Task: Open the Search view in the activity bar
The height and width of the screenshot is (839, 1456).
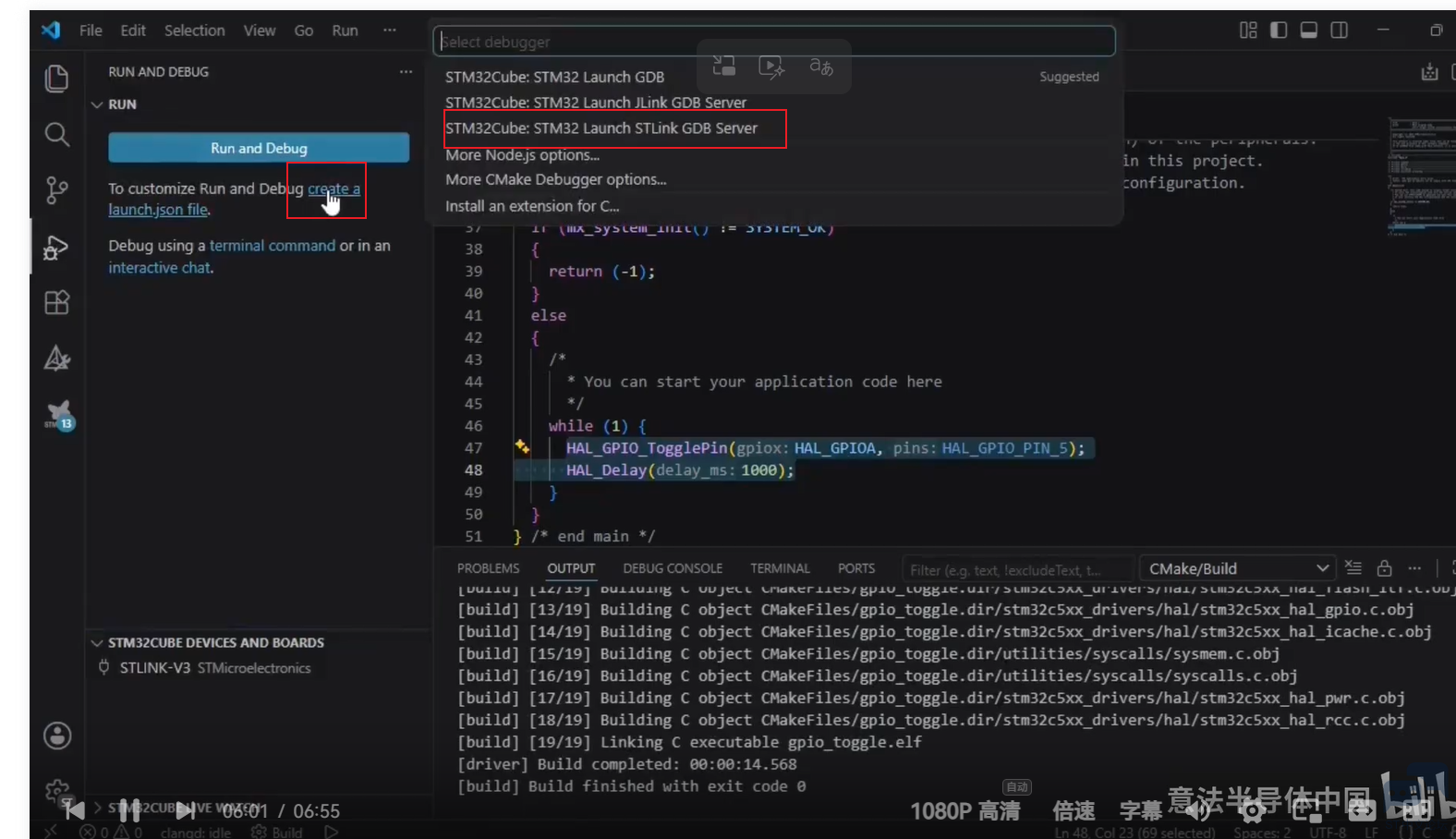Action: pos(56,135)
